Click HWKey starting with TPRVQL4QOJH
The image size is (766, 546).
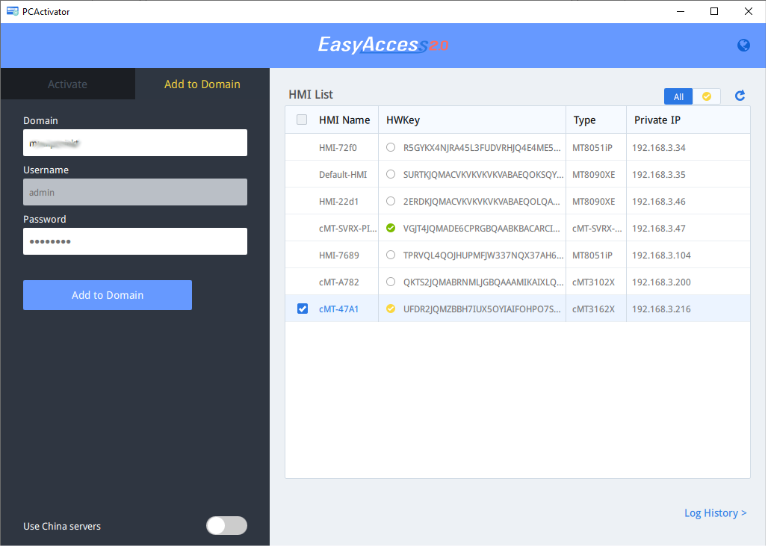tap(483, 255)
